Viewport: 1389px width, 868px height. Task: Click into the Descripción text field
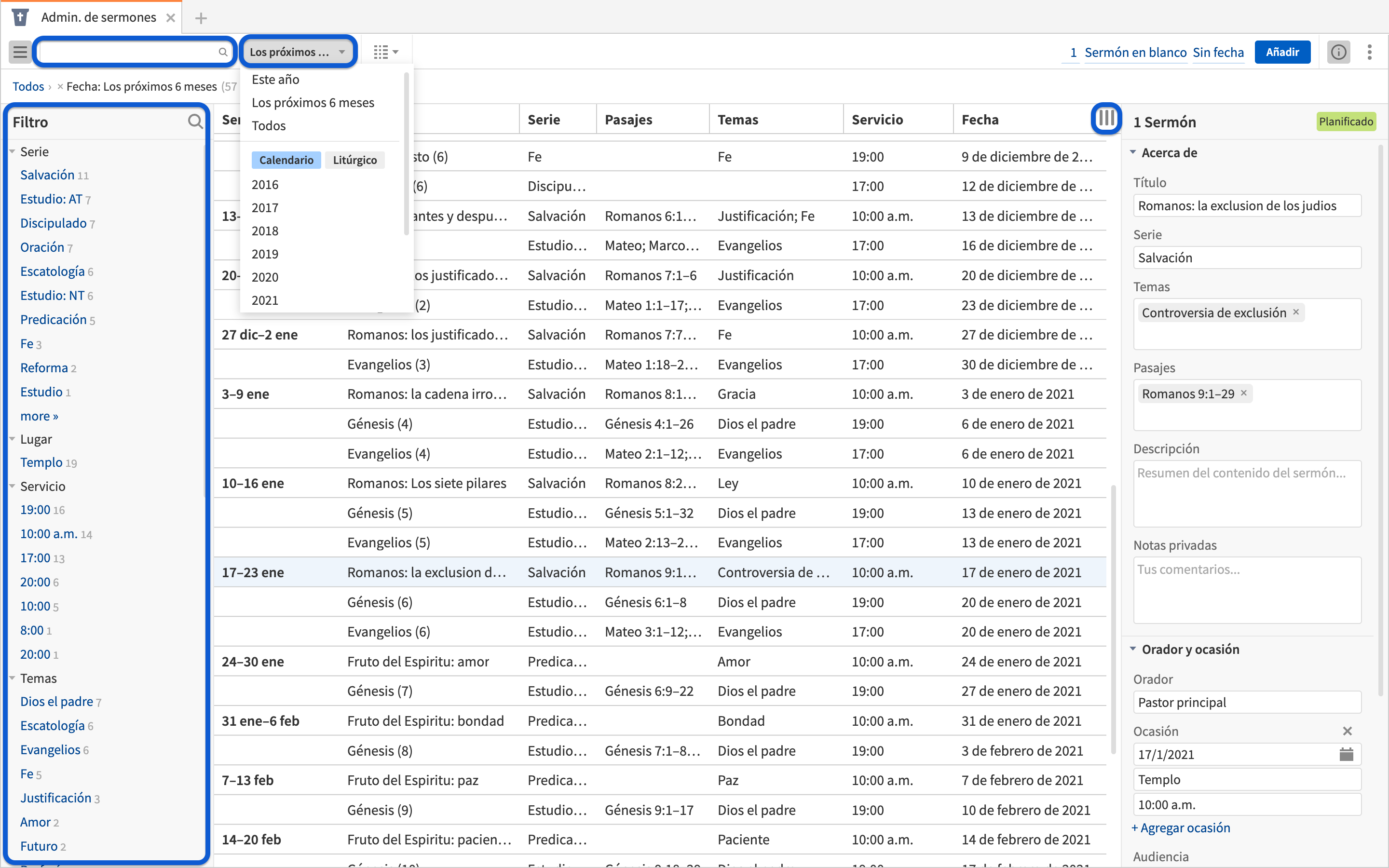point(1247,493)
